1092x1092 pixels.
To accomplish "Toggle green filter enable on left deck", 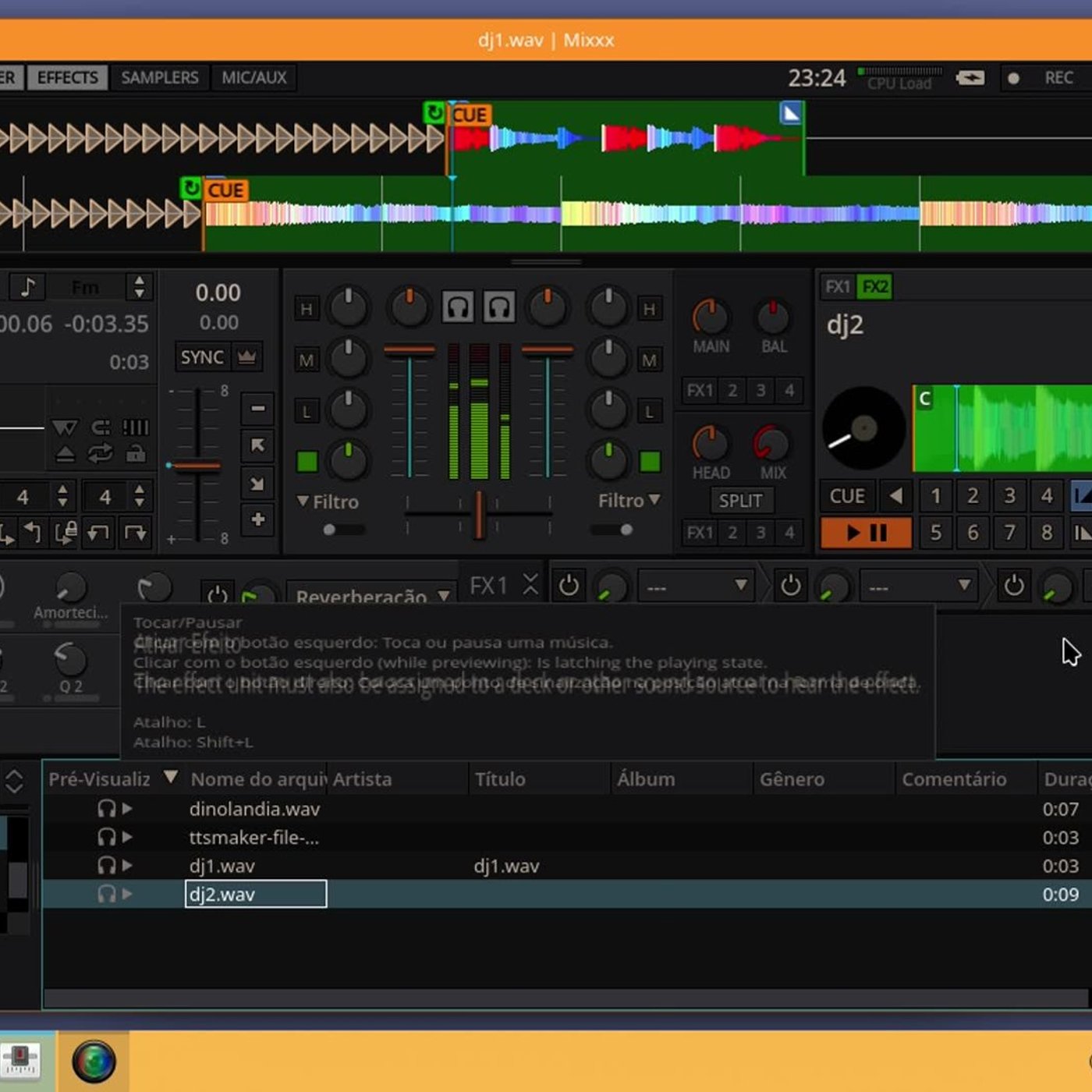I will [307, 462].
